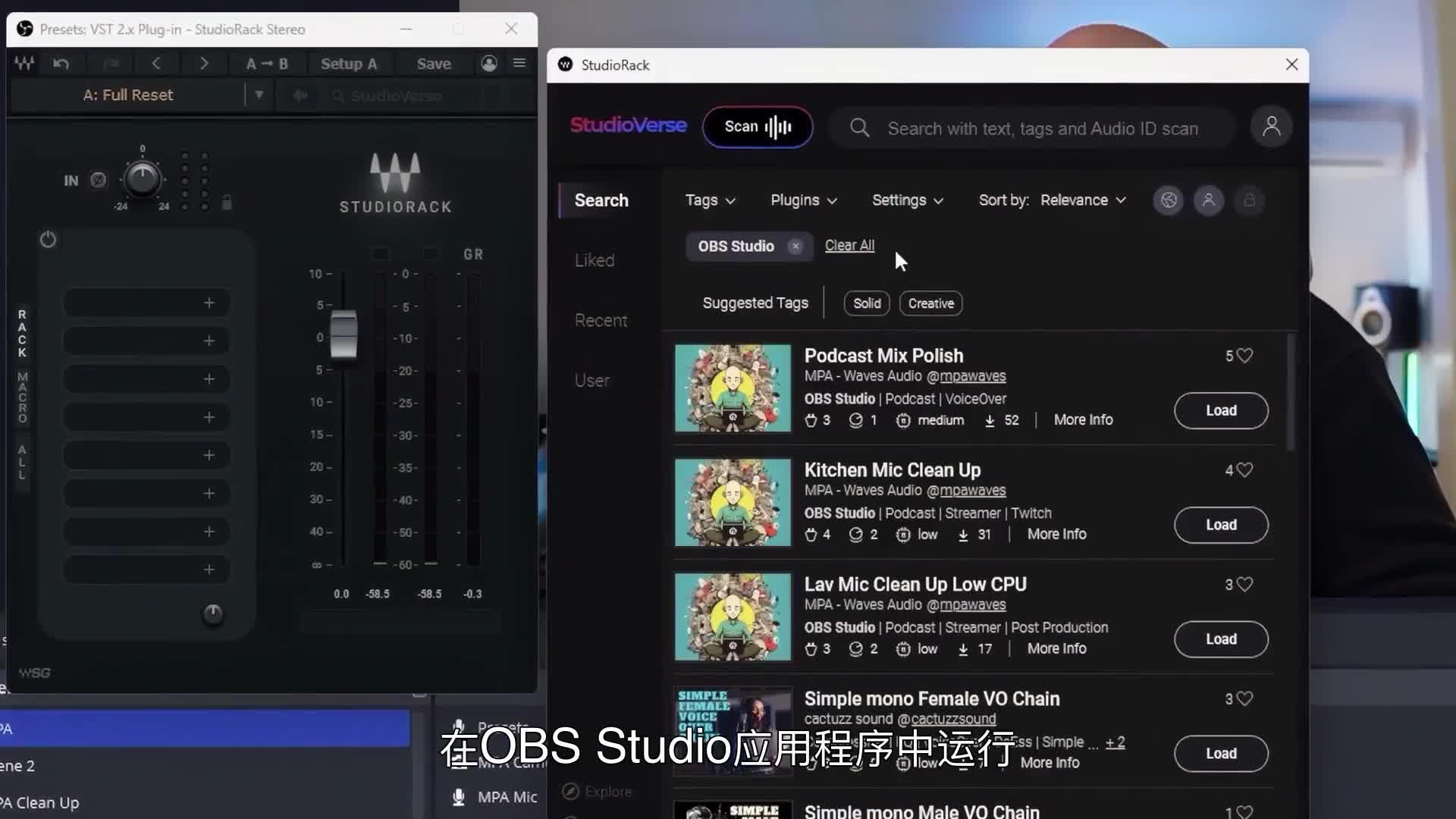Click the lock icon for private presets

tap(1249, 199)
